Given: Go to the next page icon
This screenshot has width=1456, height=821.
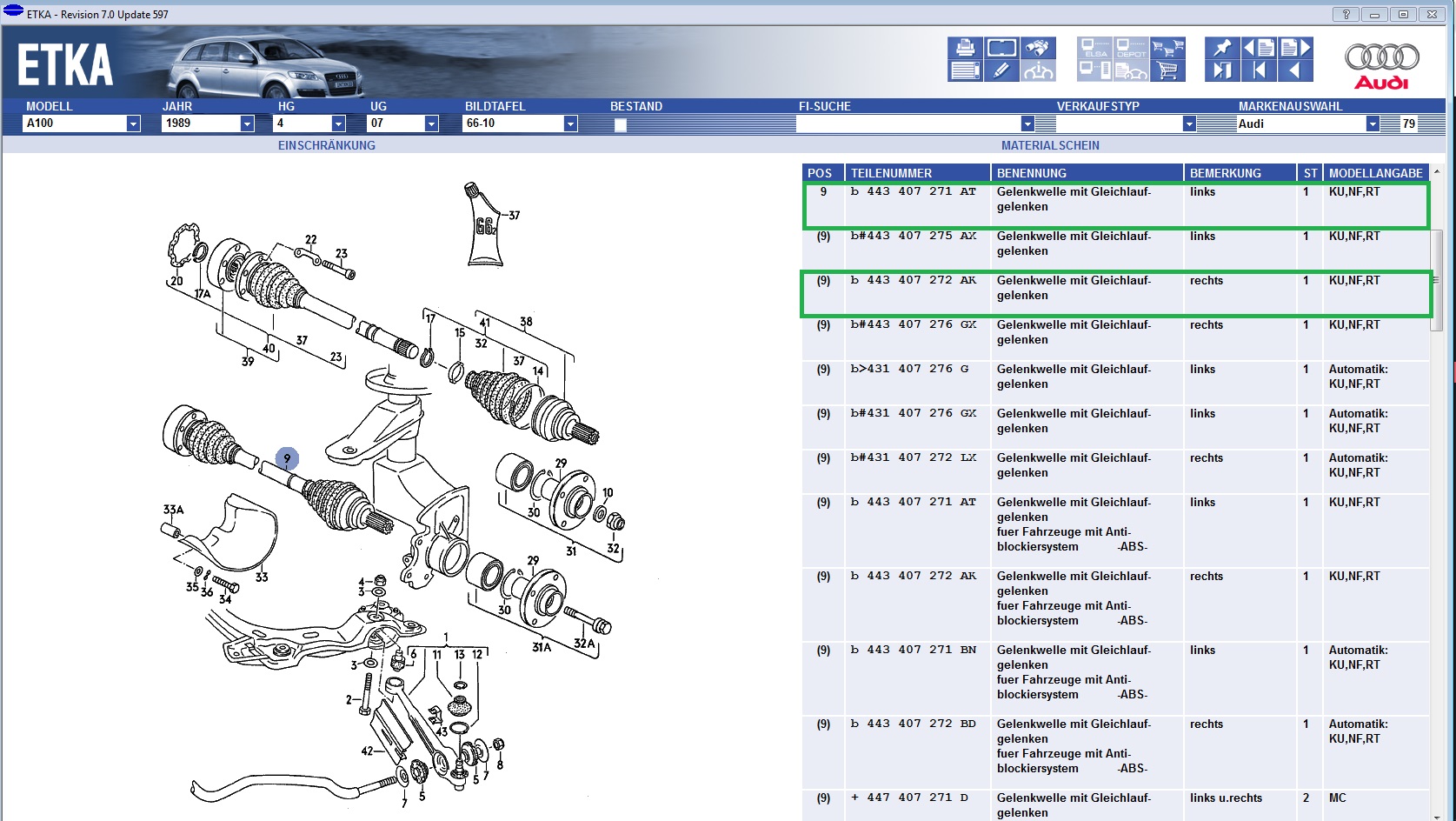Looking at the screenshot, I should click(x=1295, y=48).
